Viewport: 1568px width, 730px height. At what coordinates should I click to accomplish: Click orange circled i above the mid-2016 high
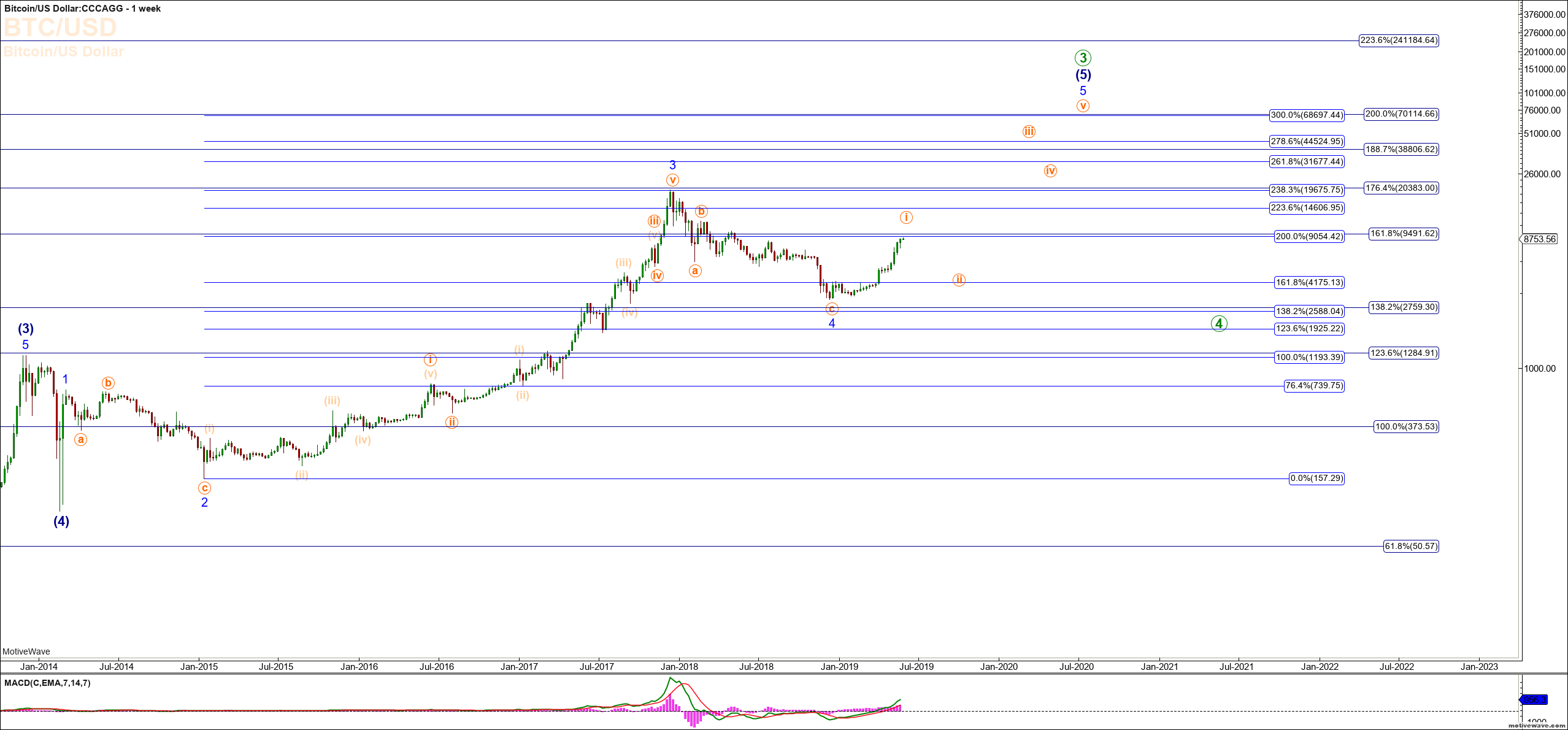click(x=431, y=359)
